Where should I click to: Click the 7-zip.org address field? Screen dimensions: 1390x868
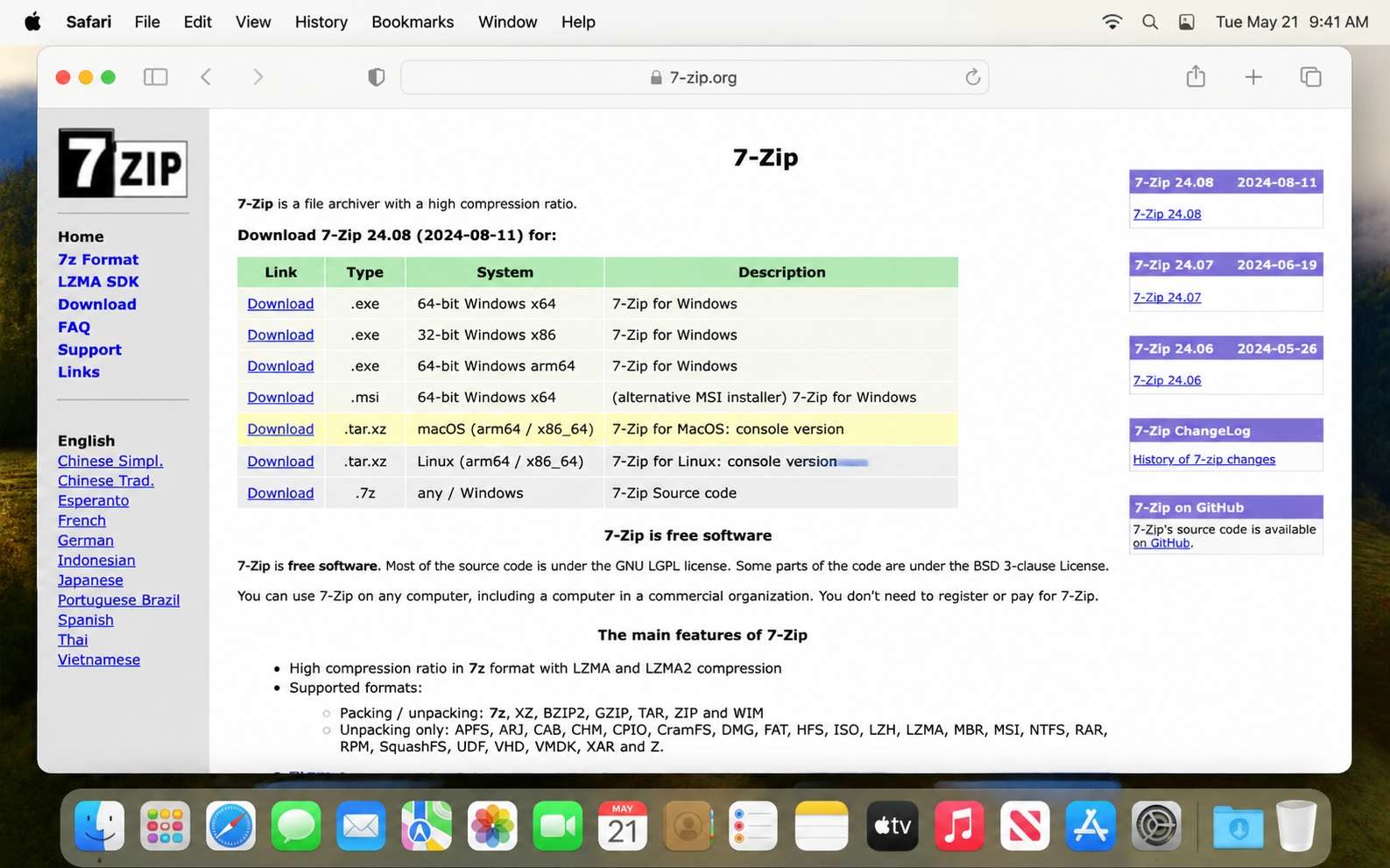(x=695, y=77)
